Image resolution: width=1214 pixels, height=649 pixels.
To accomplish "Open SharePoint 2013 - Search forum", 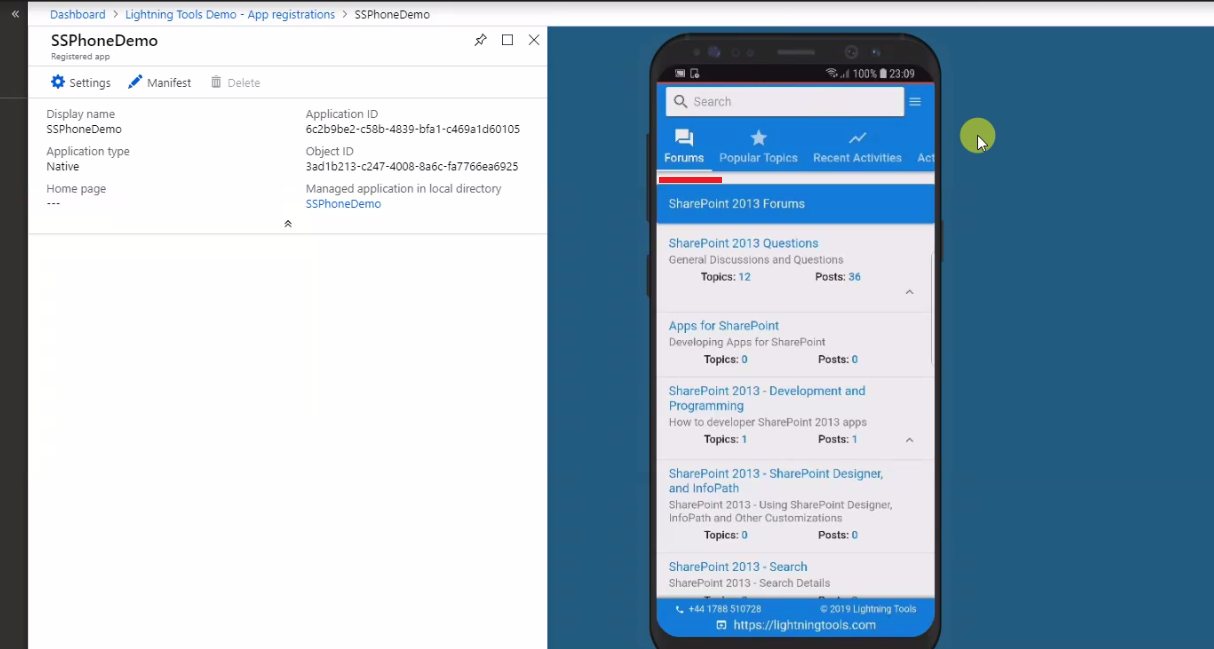I will coord(738,567).
